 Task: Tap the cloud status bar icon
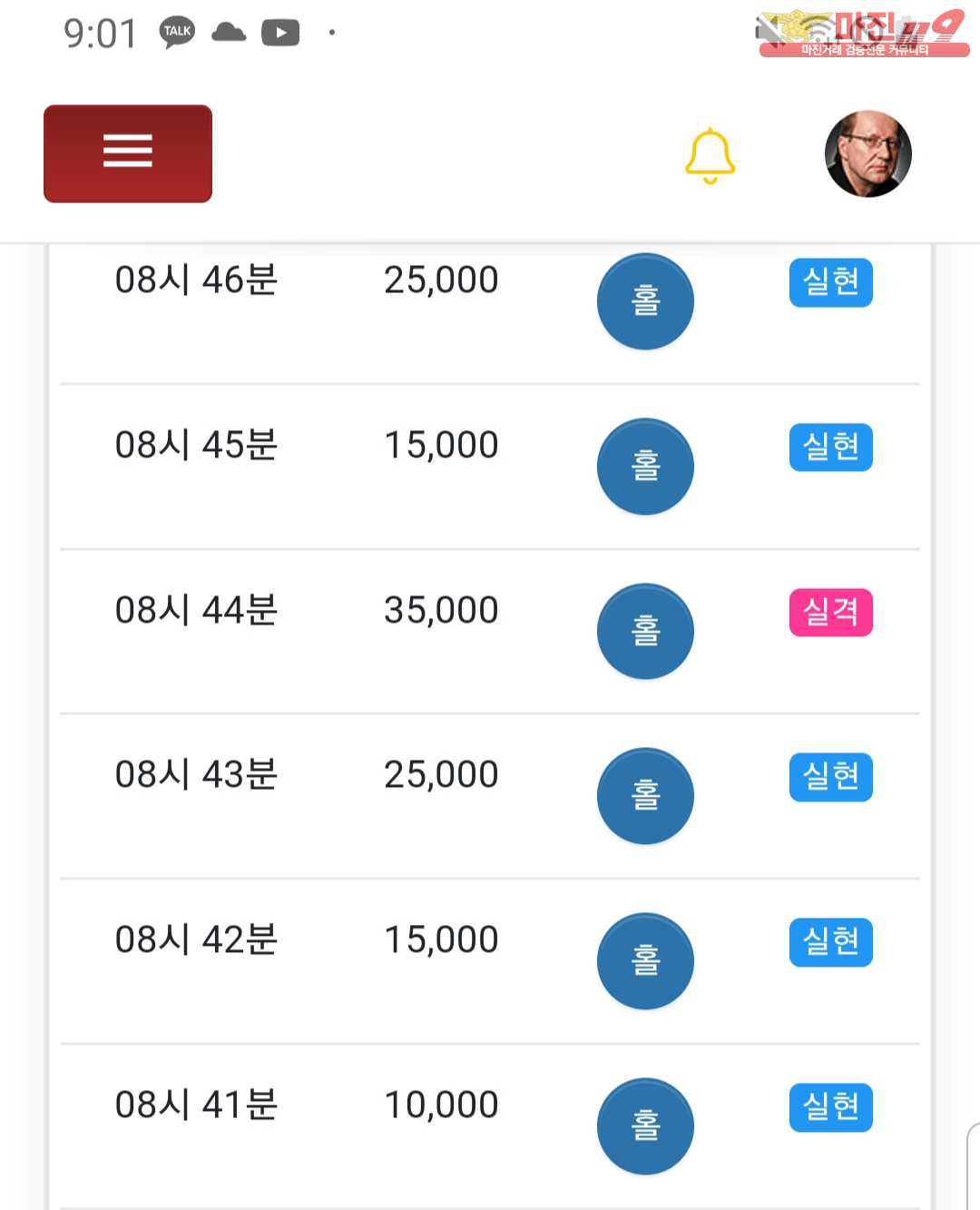point(229,34)
